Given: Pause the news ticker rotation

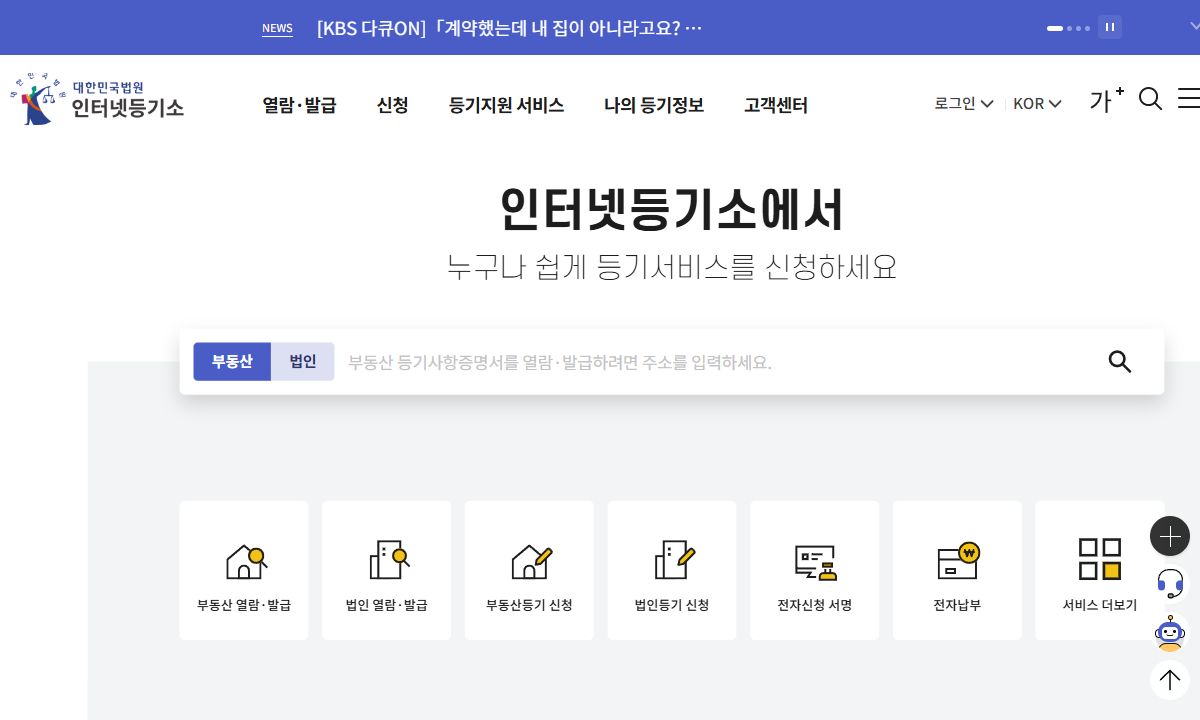Looking at the screenshot, I should tap(1109, 28).
